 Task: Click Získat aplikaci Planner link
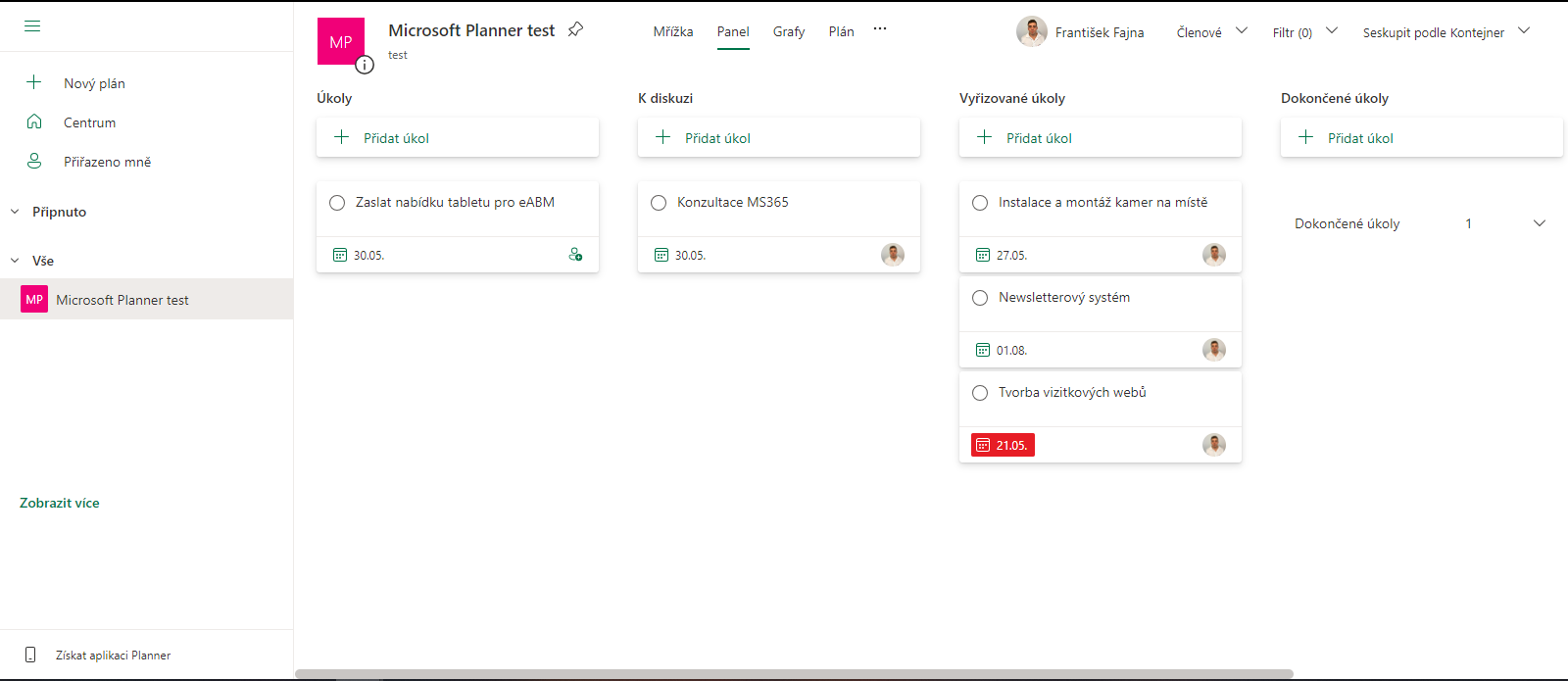point(113,656)
